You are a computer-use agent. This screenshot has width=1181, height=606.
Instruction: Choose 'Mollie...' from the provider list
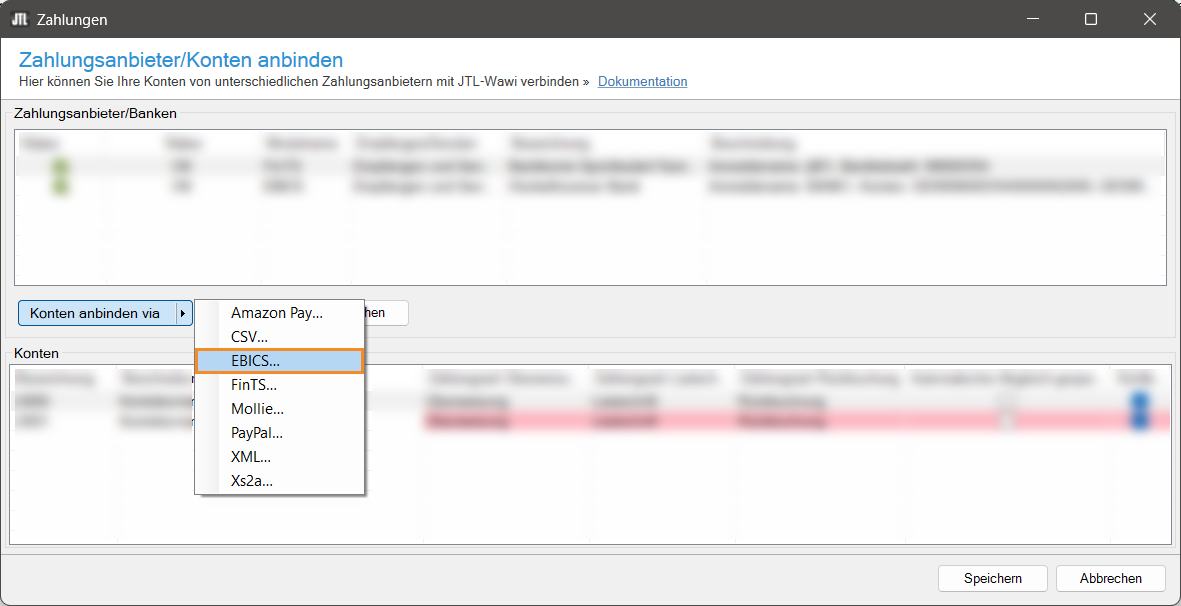point(257,408)
